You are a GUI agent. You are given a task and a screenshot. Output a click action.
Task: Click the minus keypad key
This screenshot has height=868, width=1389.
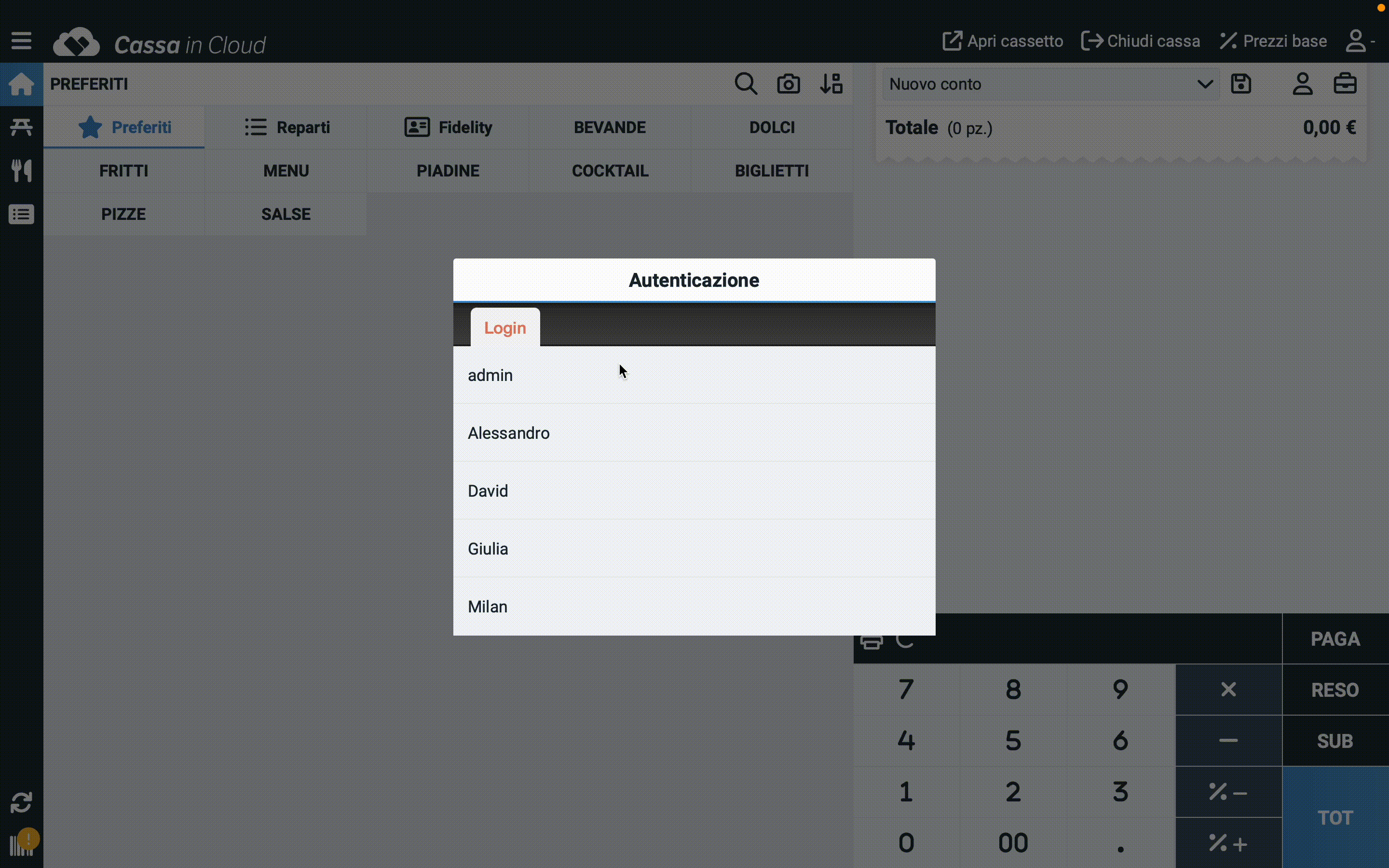tap(1228, 740)
